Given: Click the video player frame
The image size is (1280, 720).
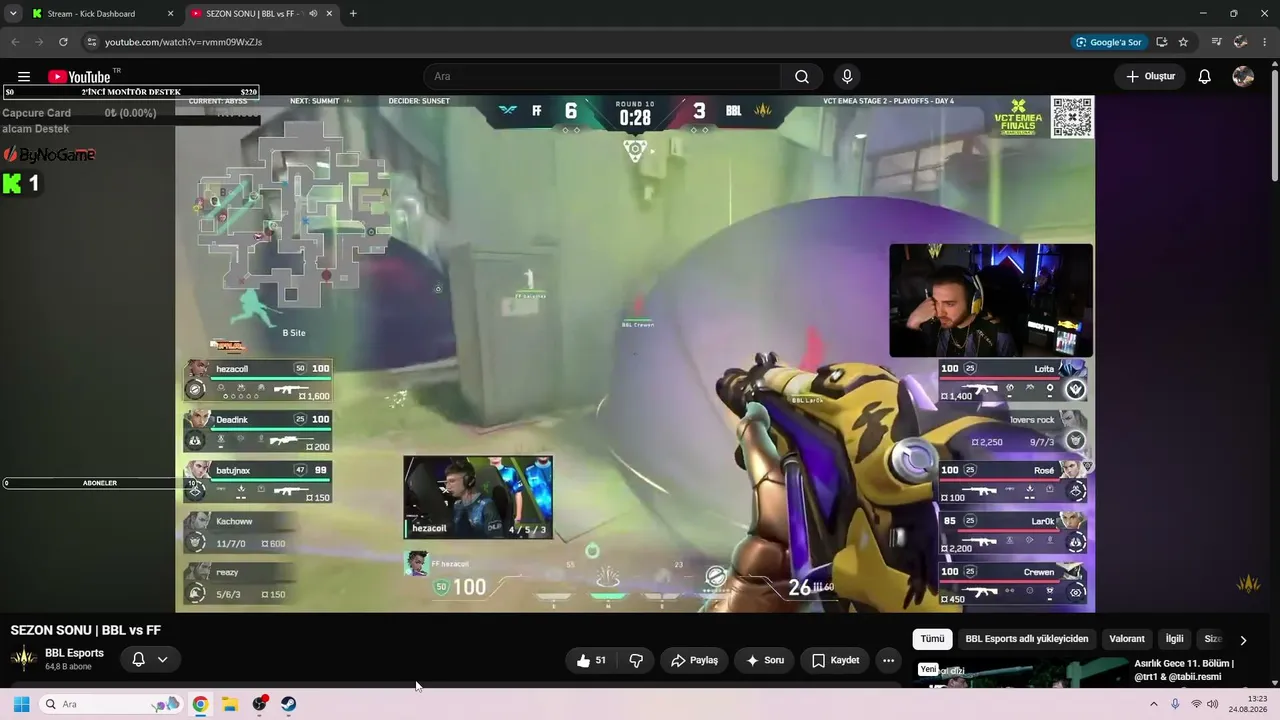Looking at the screenshot, I should click(635, 354).
